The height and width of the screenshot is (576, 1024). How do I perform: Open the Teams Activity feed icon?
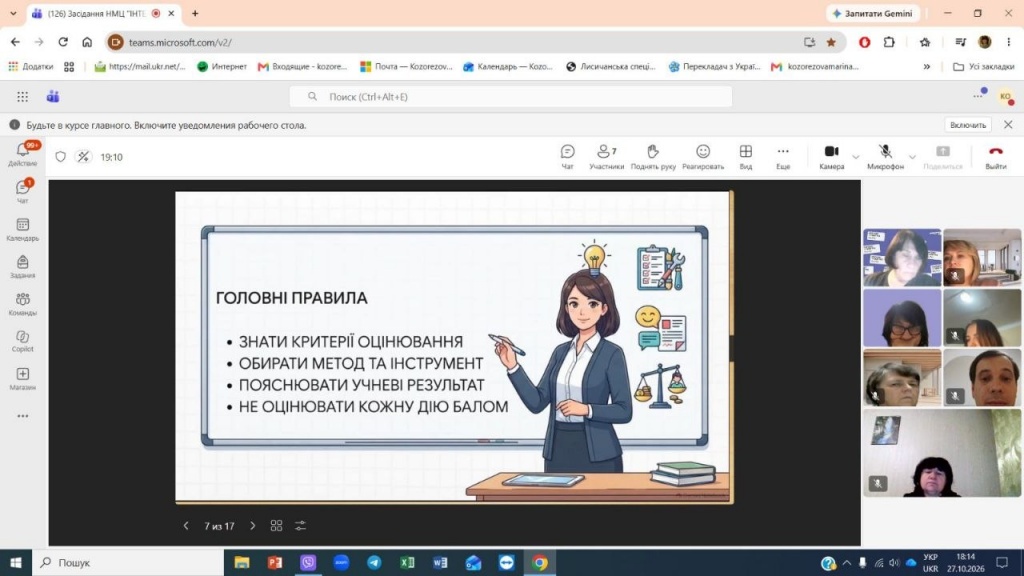pos(23,154)
